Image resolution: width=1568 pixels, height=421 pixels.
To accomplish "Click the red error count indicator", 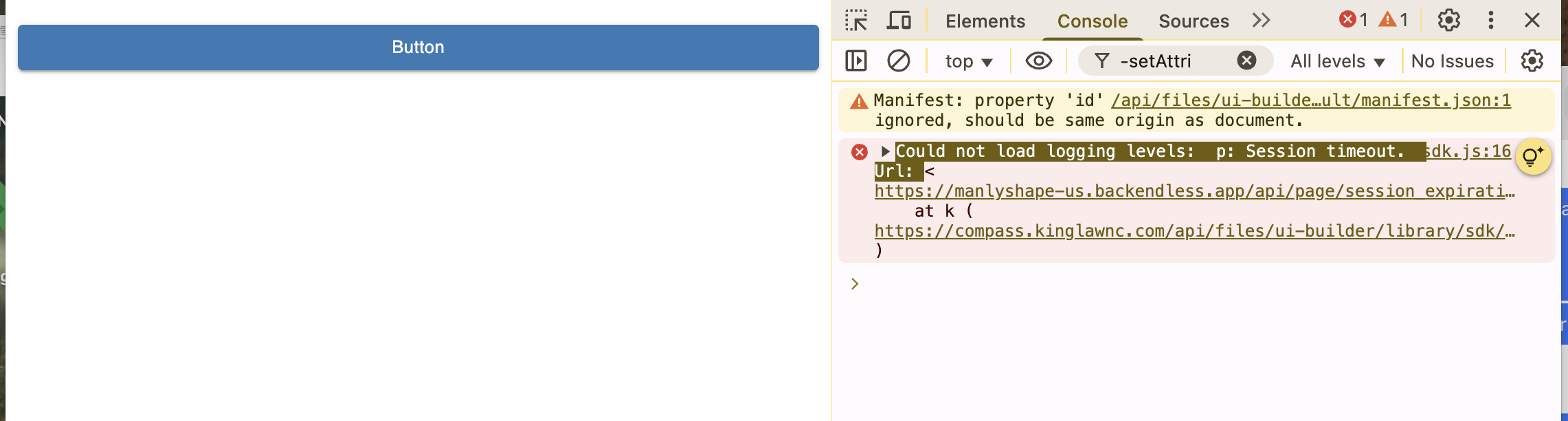I will coord(1353,20).
